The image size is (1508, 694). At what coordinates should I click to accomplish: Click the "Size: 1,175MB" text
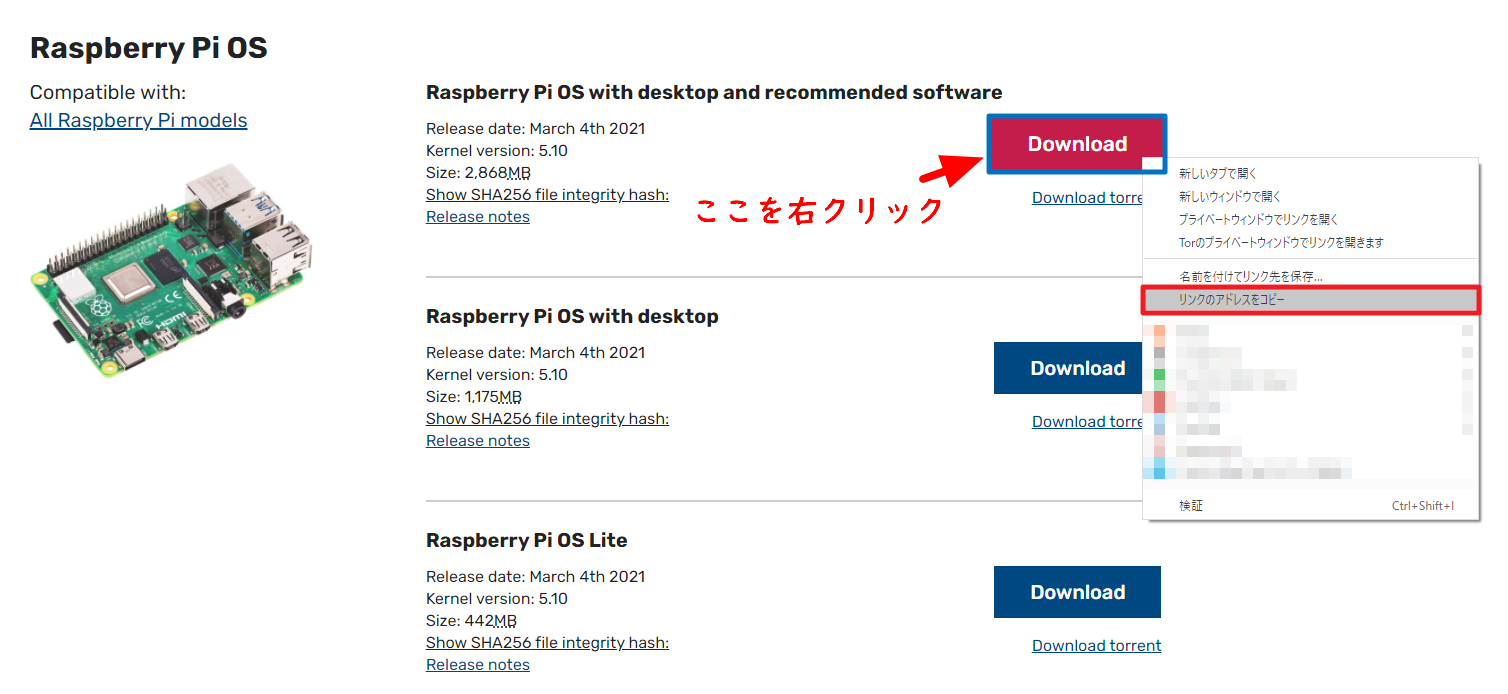(x=474, y=397)
